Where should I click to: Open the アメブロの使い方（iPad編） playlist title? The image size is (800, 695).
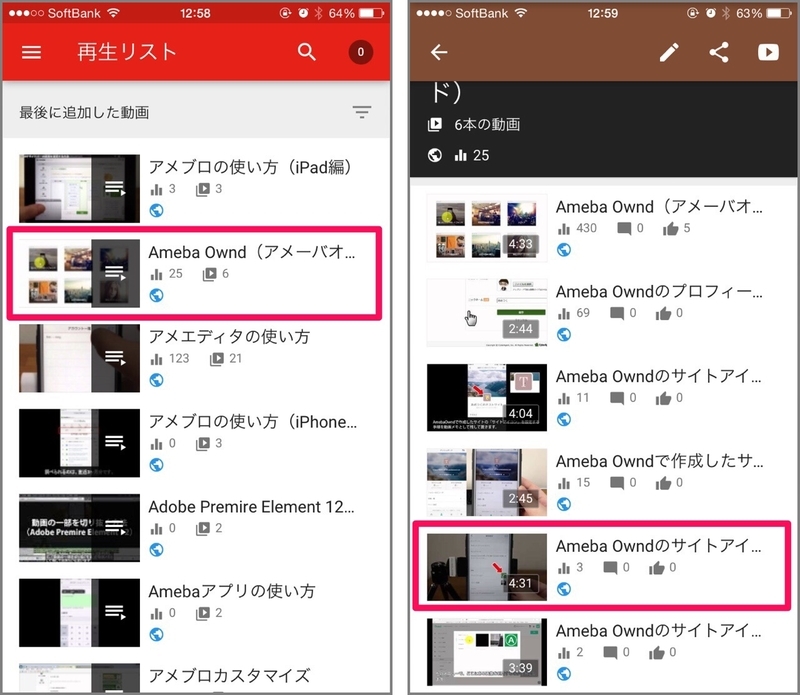click(x=250, y=166)
